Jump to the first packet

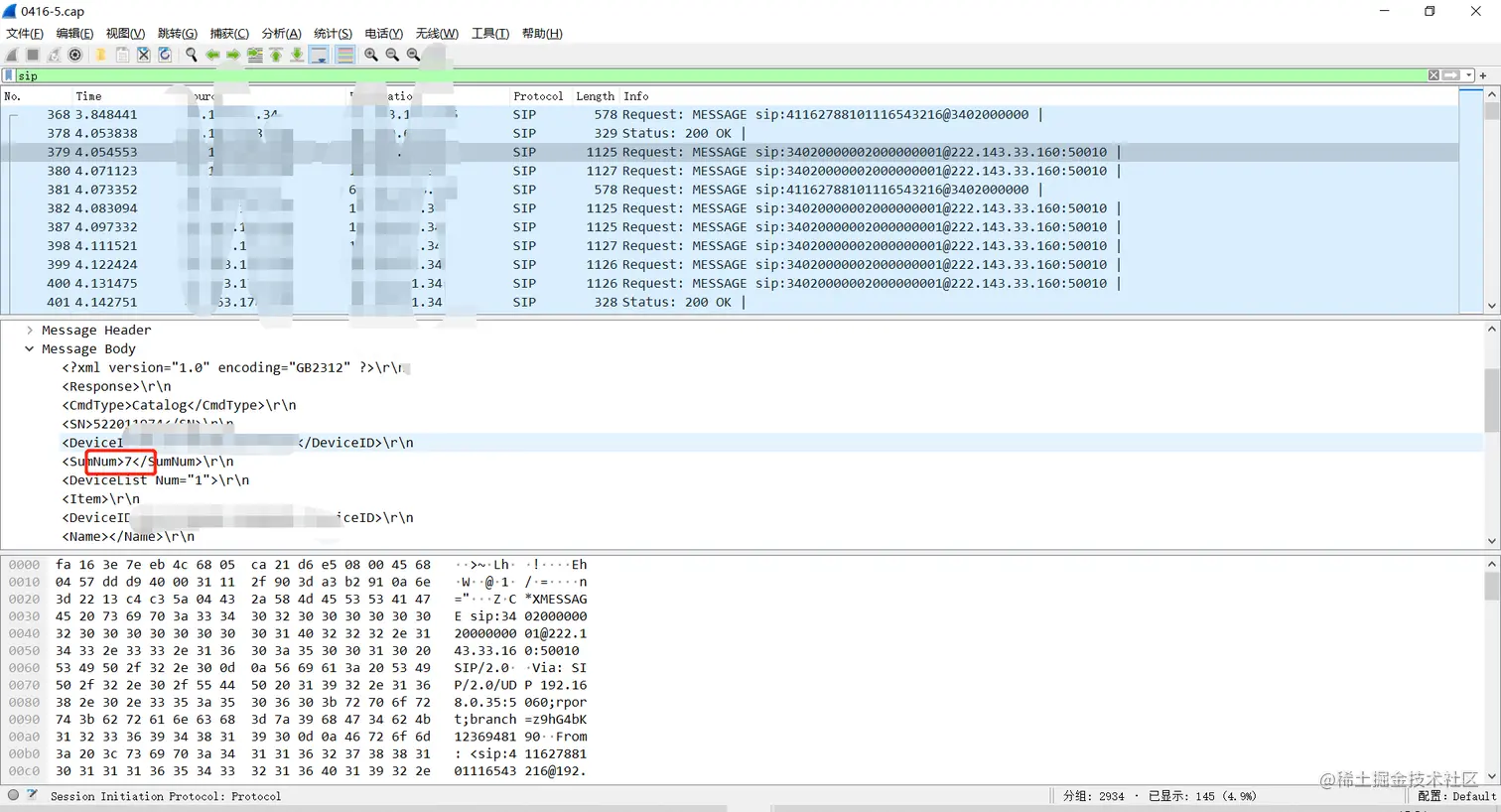click(276, 55)
